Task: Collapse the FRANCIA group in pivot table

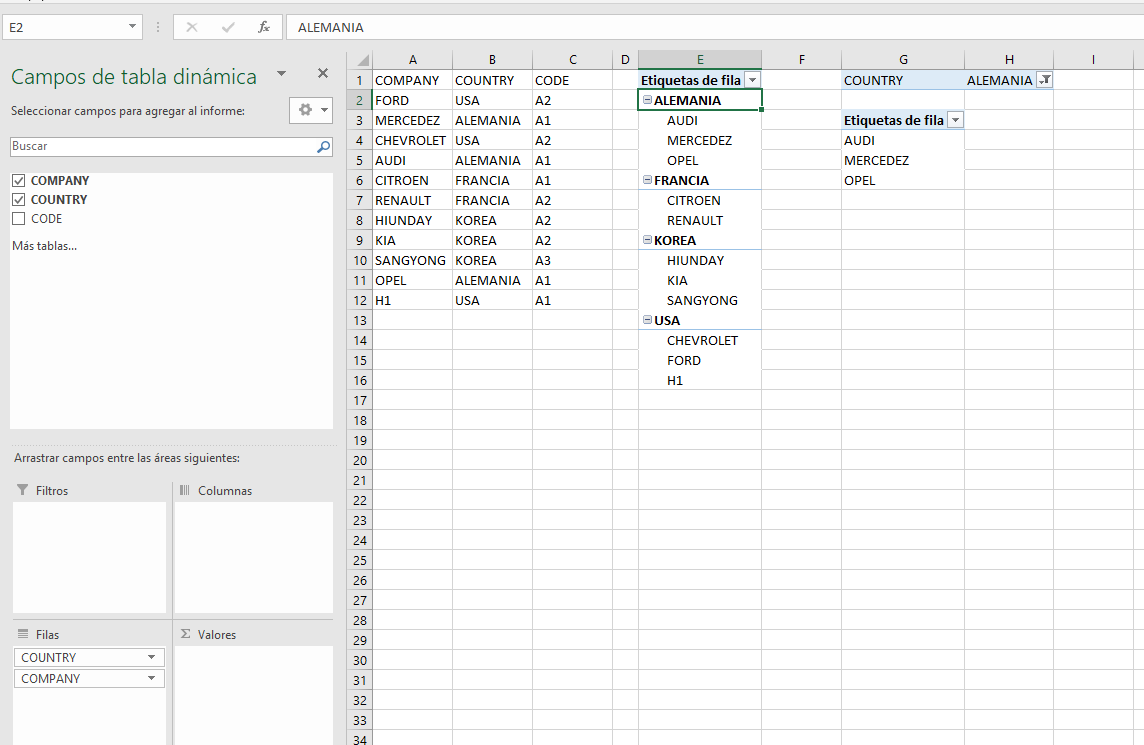Action: pyautogui.click(x=647, y=180)
